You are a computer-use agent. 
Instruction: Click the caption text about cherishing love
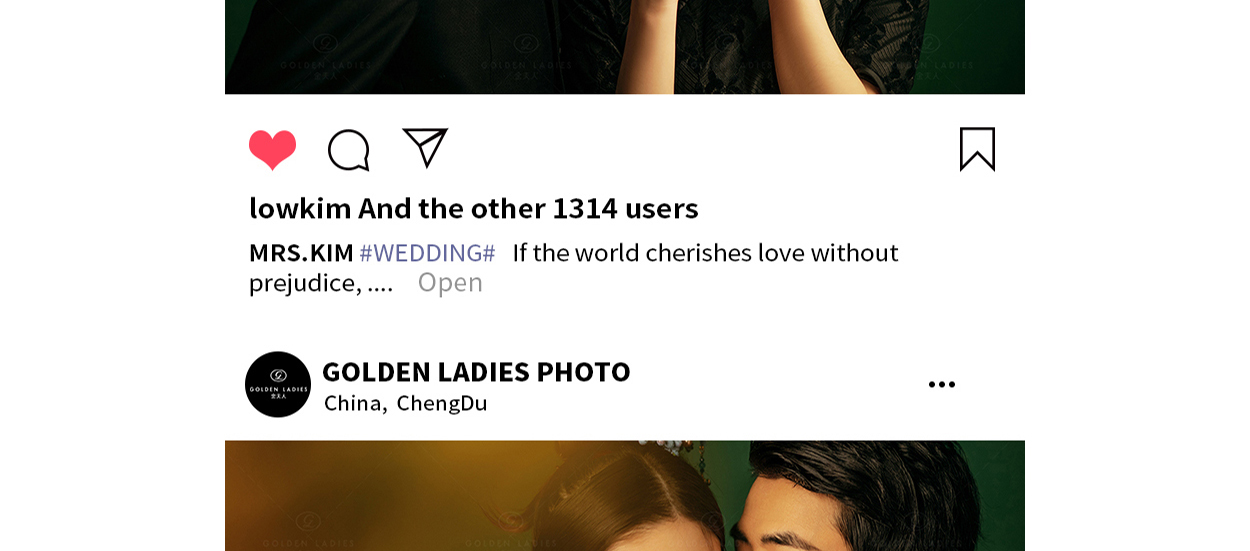(705, 253)
